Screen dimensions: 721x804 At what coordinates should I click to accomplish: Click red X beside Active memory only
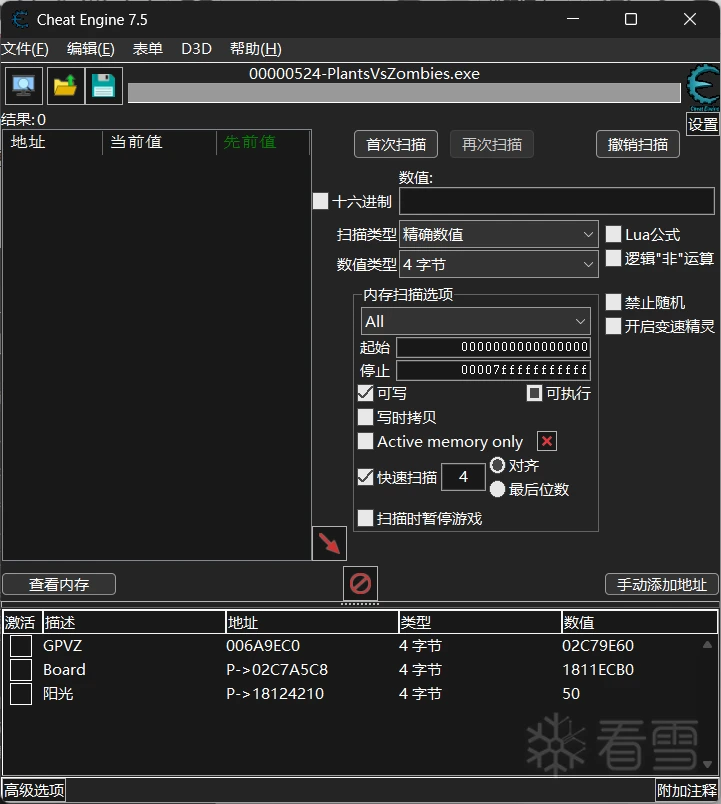(x=547, y=441)
